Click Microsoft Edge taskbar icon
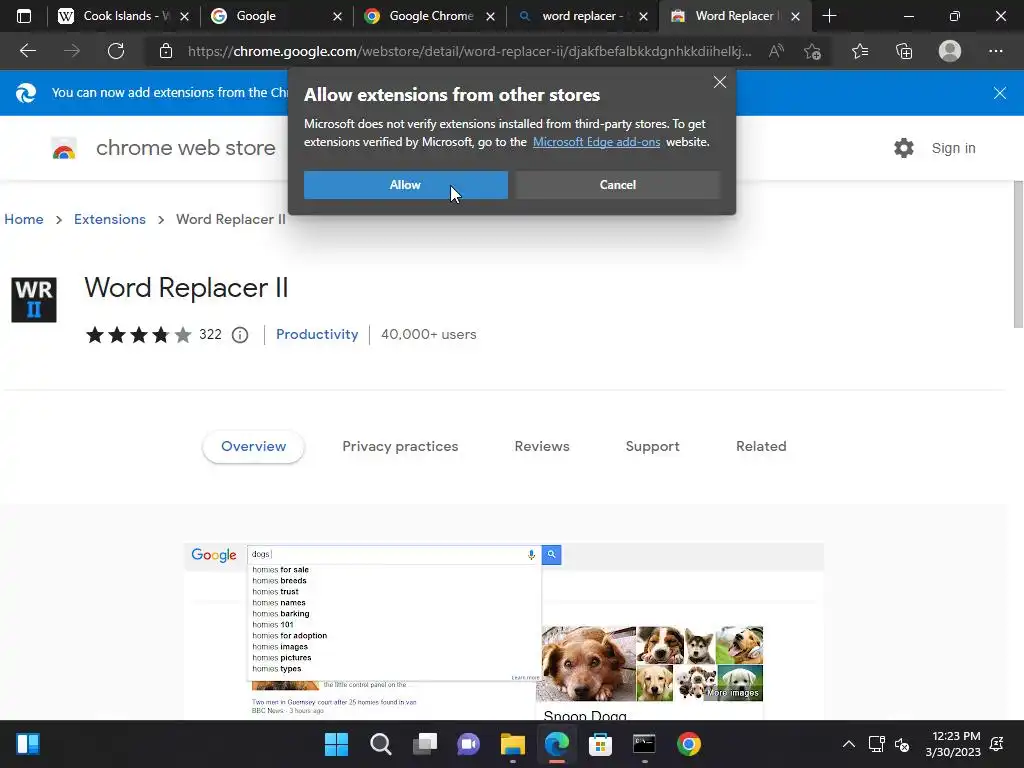The image size is (1024, 768). click(x=556, y=744)
